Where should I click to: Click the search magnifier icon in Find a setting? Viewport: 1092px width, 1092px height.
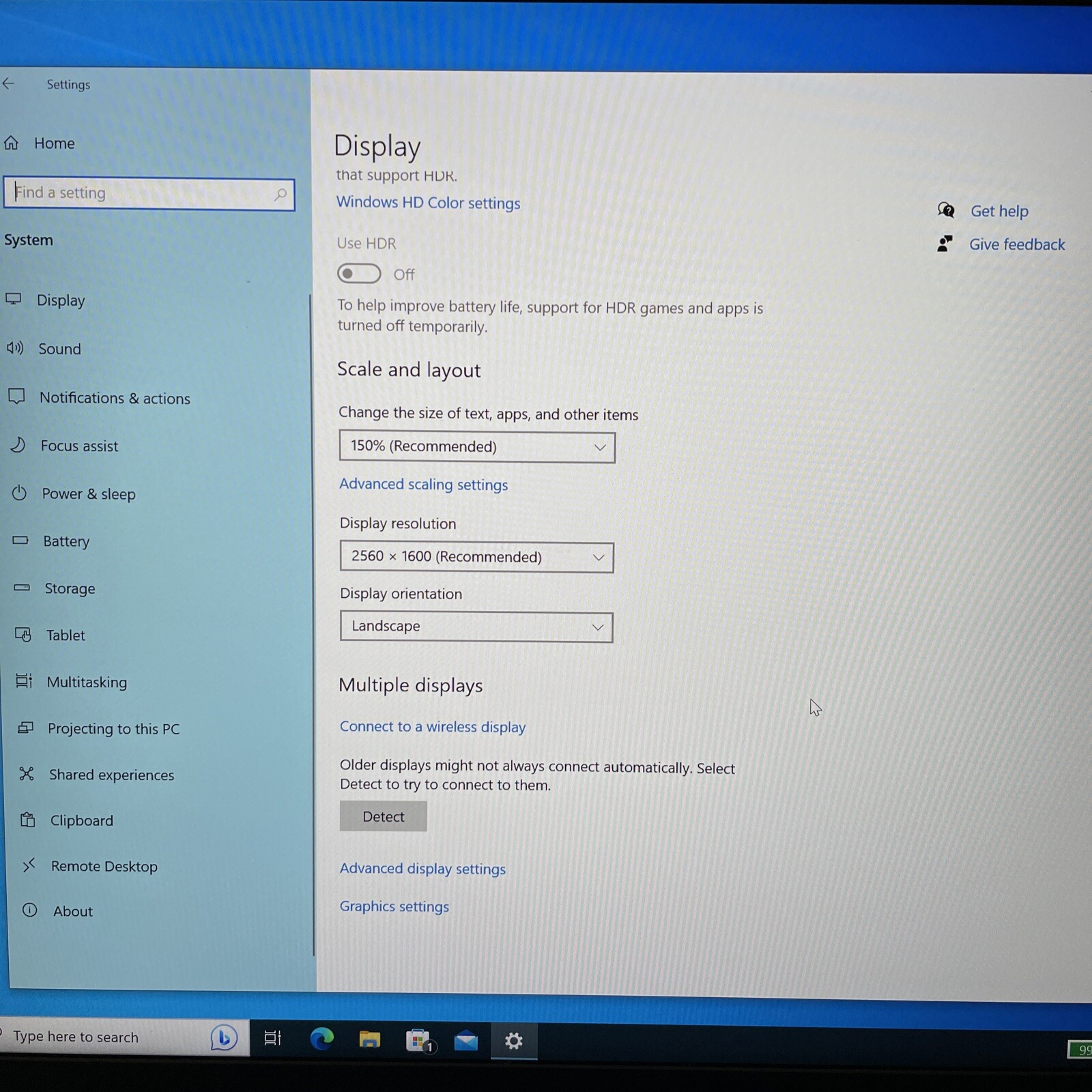click(x=280, y=195)
